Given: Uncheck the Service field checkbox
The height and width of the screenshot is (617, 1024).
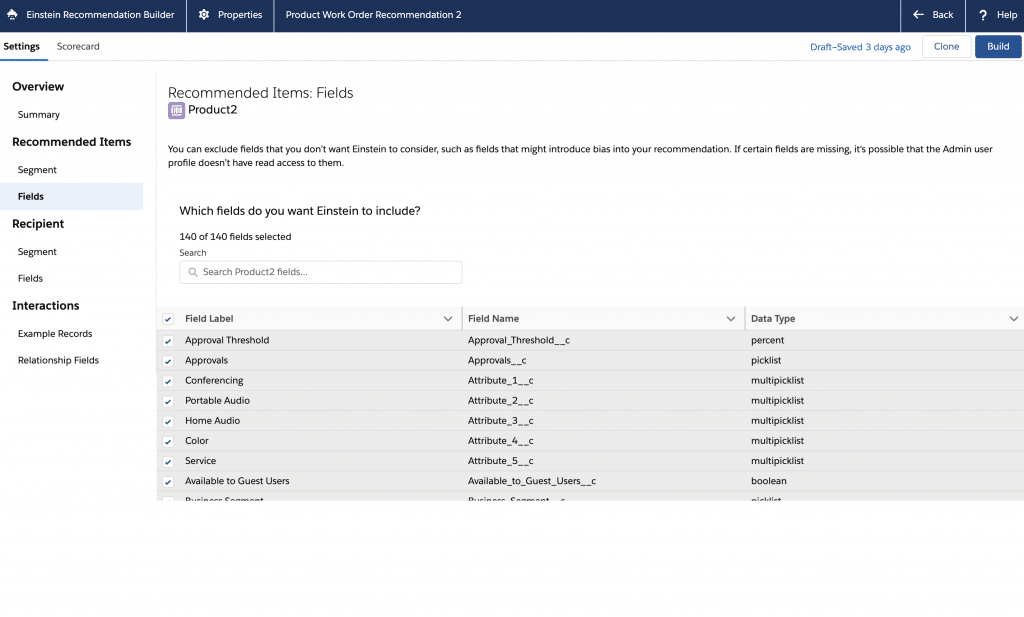Looking at the screenshot, I should click(168, 462).
